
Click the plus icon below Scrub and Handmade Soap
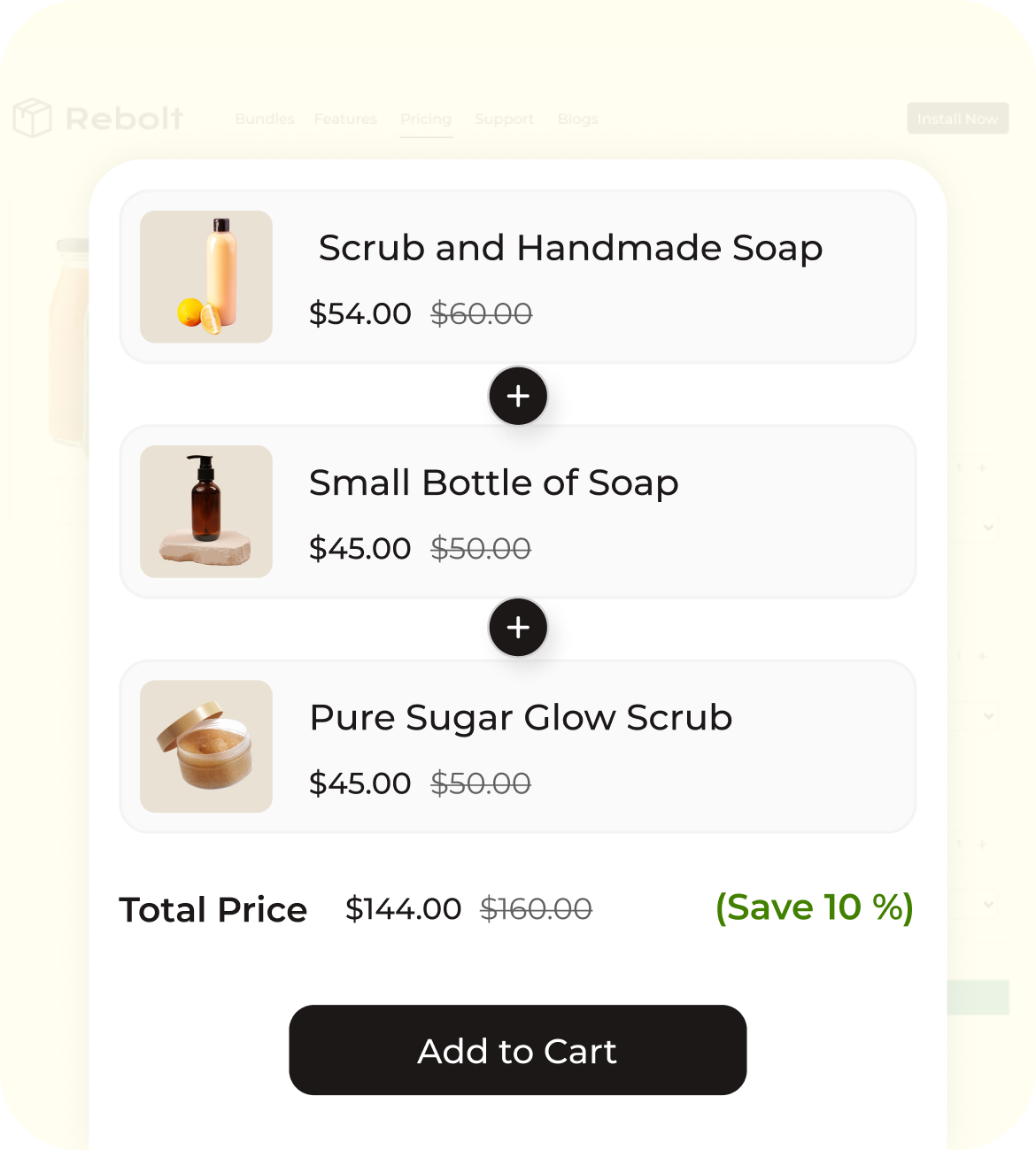point(518,396)
